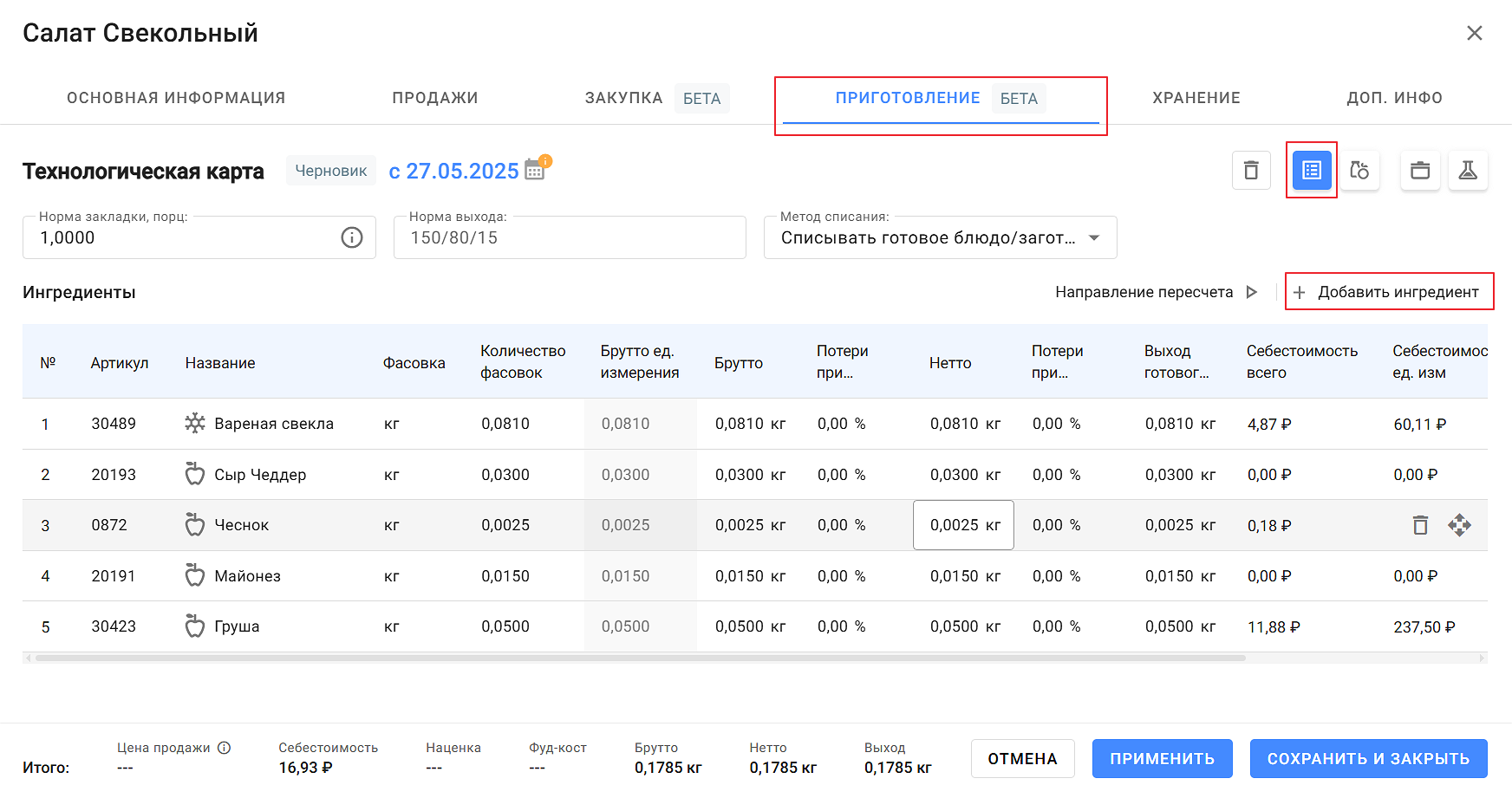Click the move handle icon on Чеснок row
The height and width of the screenshot is (785, 1512).
(x=1459, y=525)
